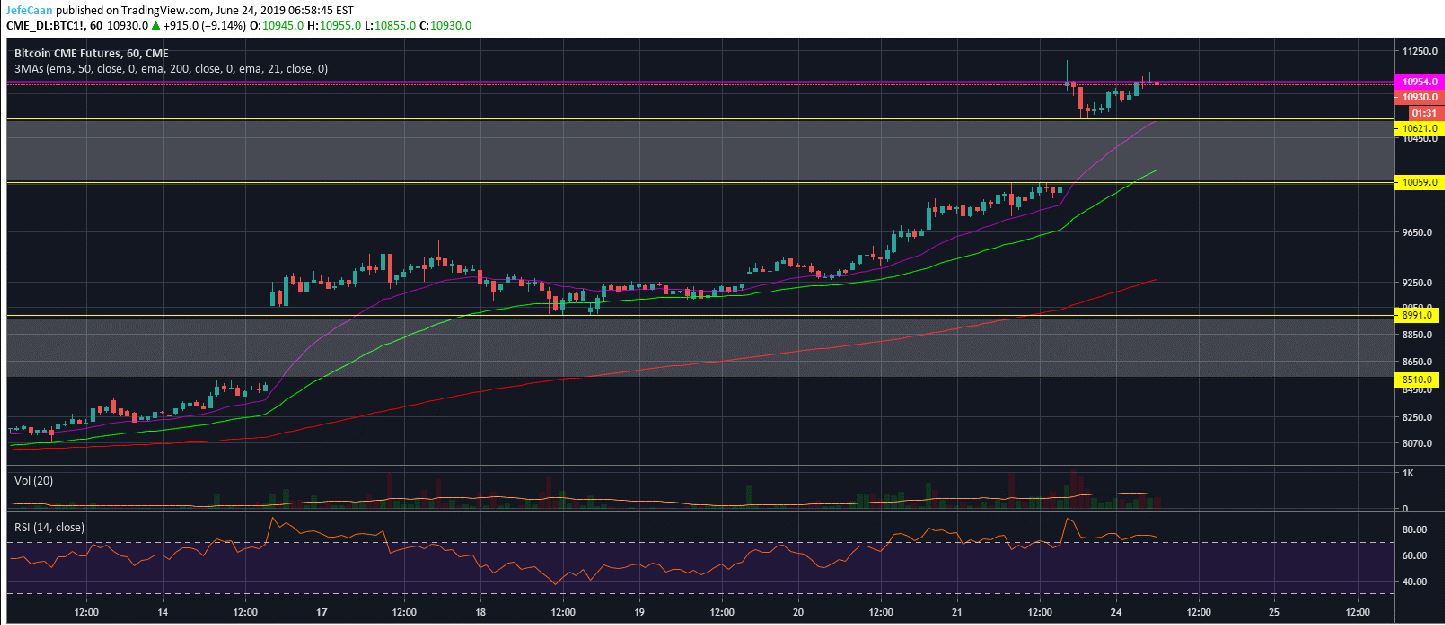Screen dimensions: 1445x625
Task: Click the 01:31 bar countdown label
Action: (x=1419, y=113)
